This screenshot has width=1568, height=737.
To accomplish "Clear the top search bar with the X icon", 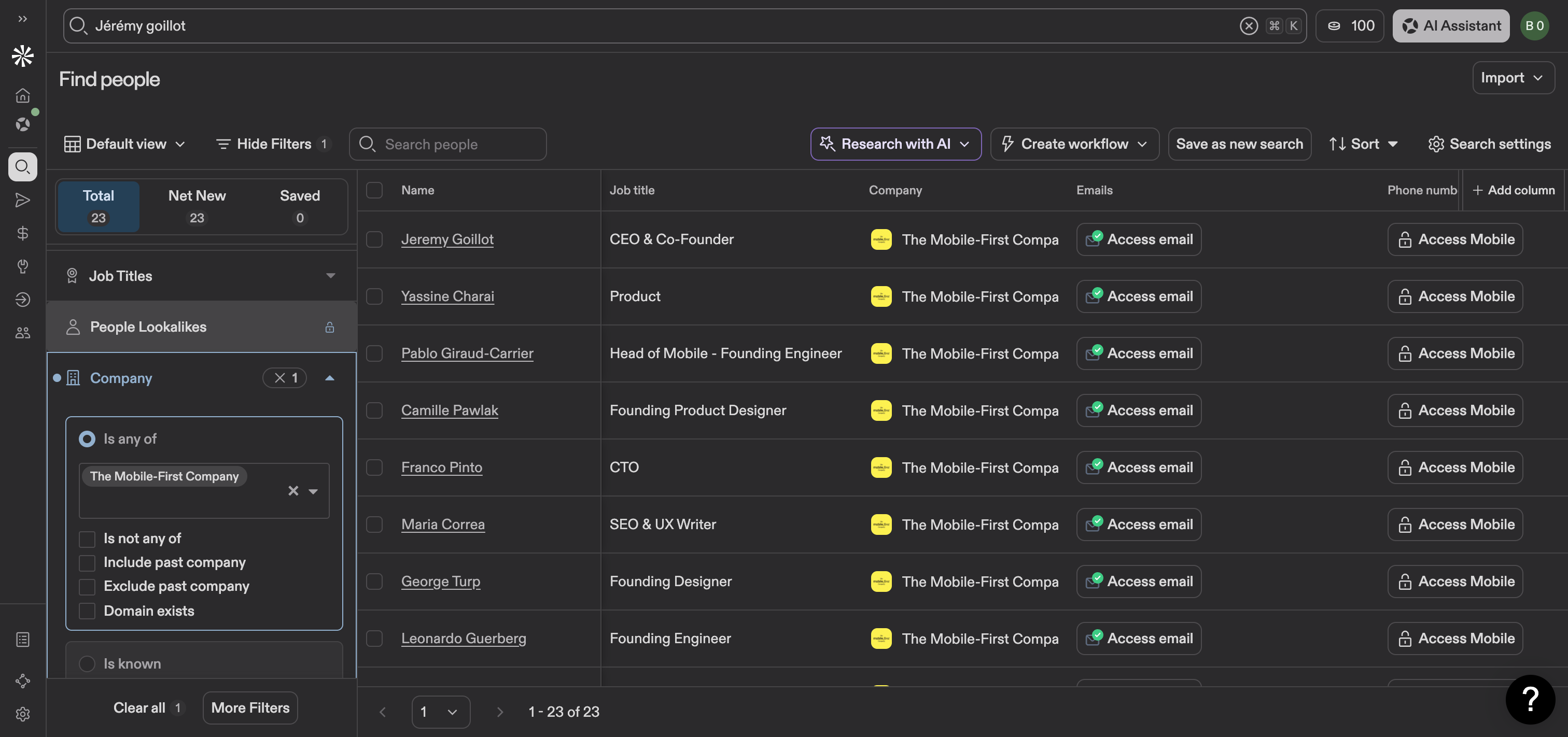I will pyautogui.click(x=1249, y=25).
